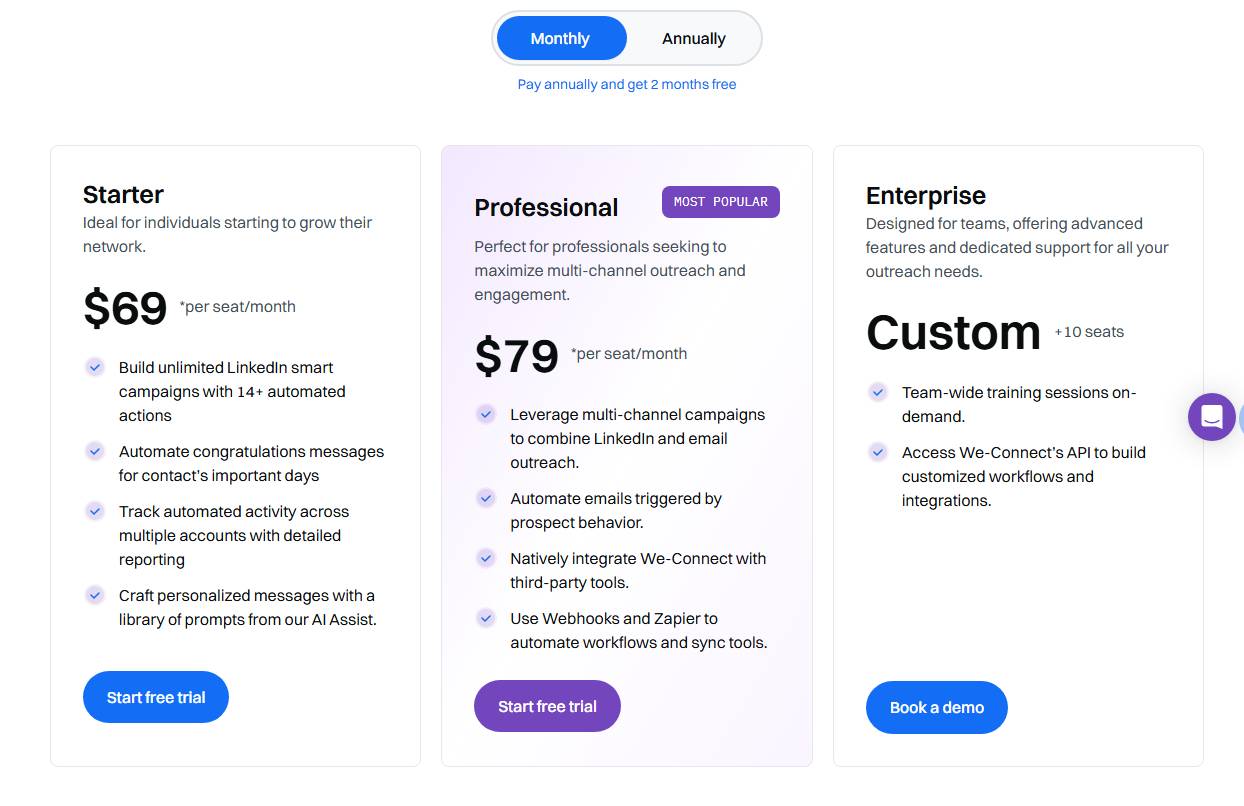Start free trial on the Starter plan
Viewport: 1244px width, 806px height.
[x=155, y=697]
